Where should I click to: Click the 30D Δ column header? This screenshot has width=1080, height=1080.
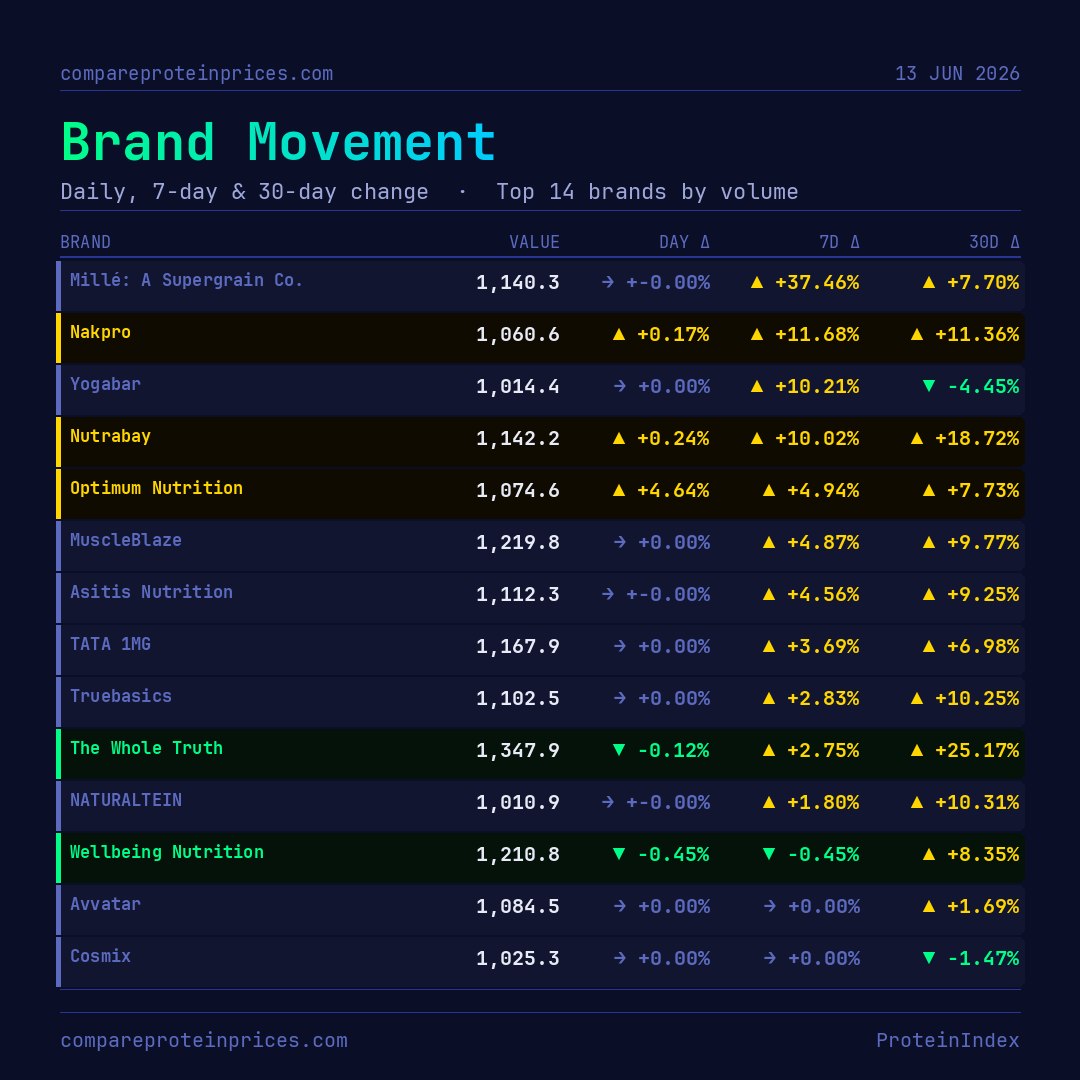[994, 242]
